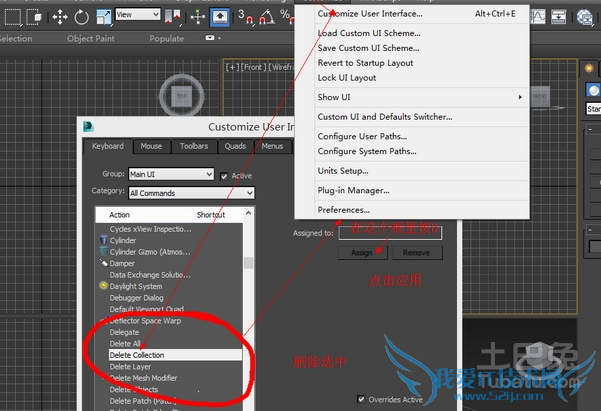Select the Debugger Dialog action
The height and width of the screenshot is (411, 601).
(x=136, y=298)
